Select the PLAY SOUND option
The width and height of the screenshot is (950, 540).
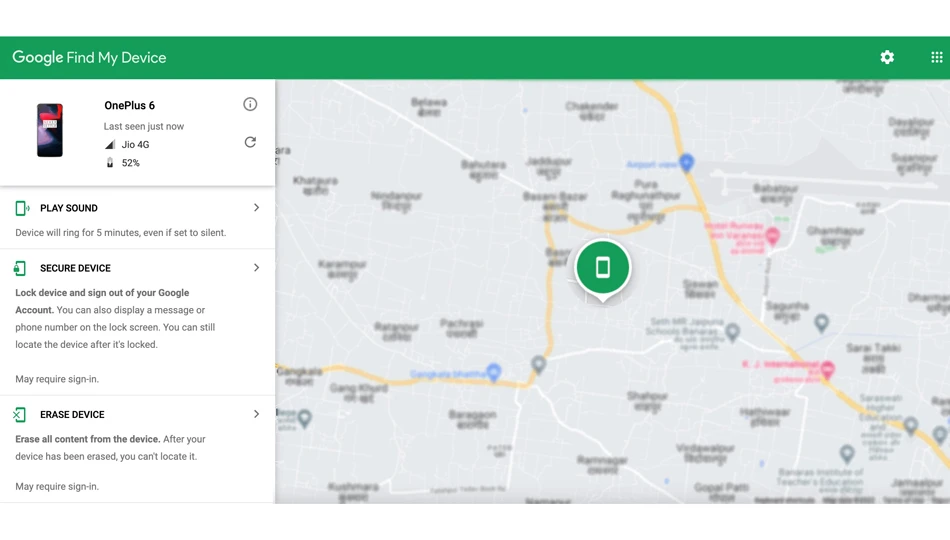click(x=69, y=208)
